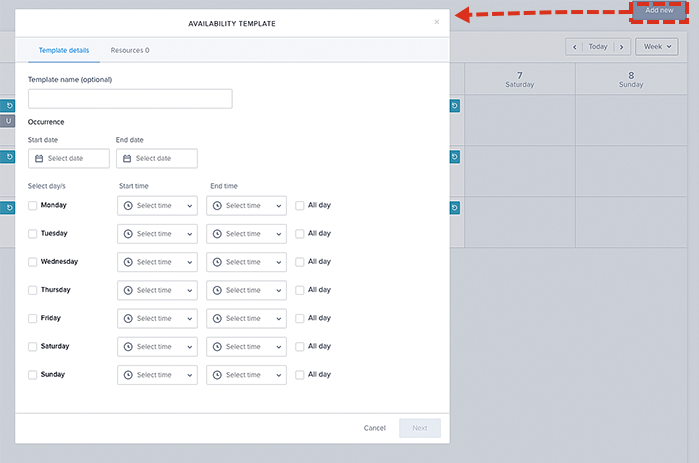Open Tuesday start time dropdown
This screenshot has height=463, width=699.
click(x=157, y=234)
